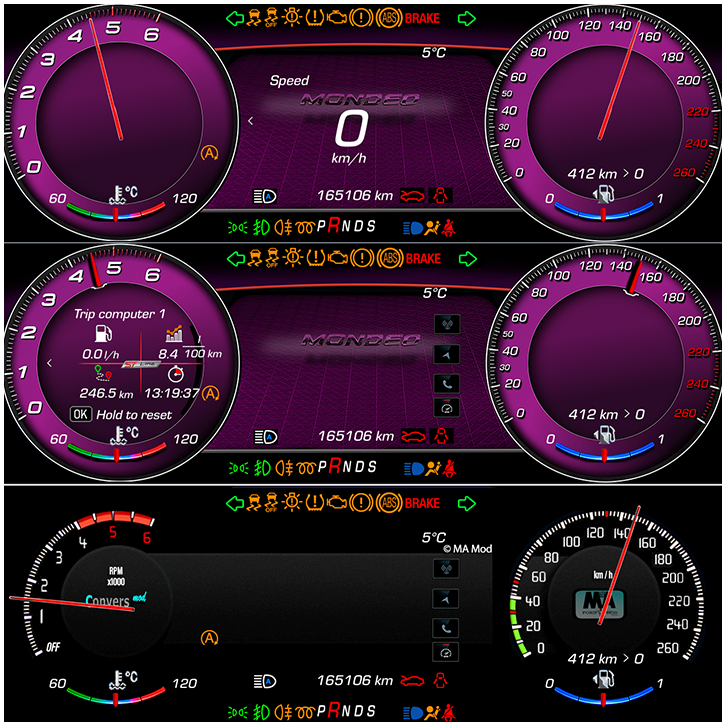The height and width of the screenshot is (726, 726).
Task: Click left chevron beside Speed display
Action: coord(250,121)
